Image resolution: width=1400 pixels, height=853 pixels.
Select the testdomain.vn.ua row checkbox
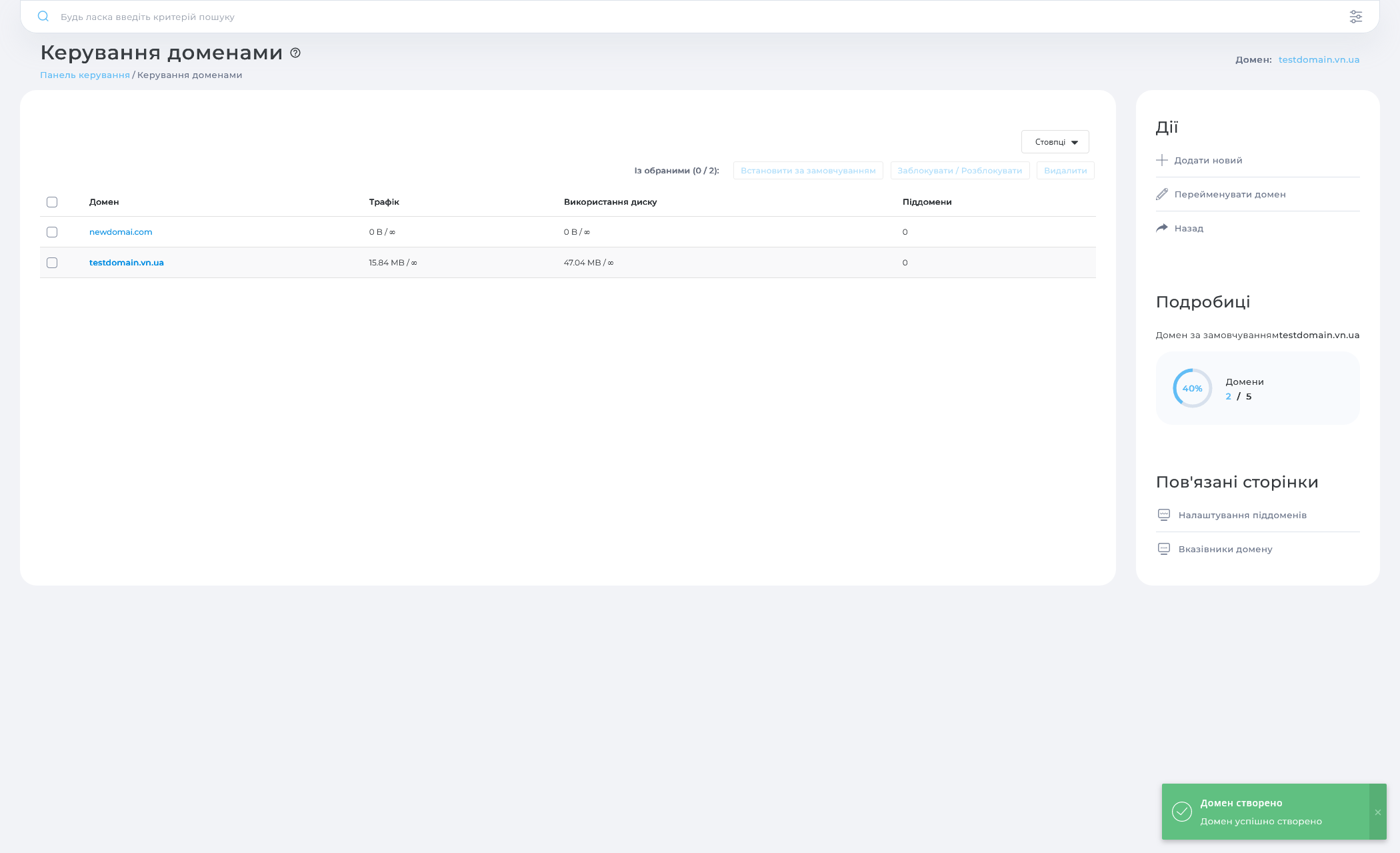coord(52,263)
